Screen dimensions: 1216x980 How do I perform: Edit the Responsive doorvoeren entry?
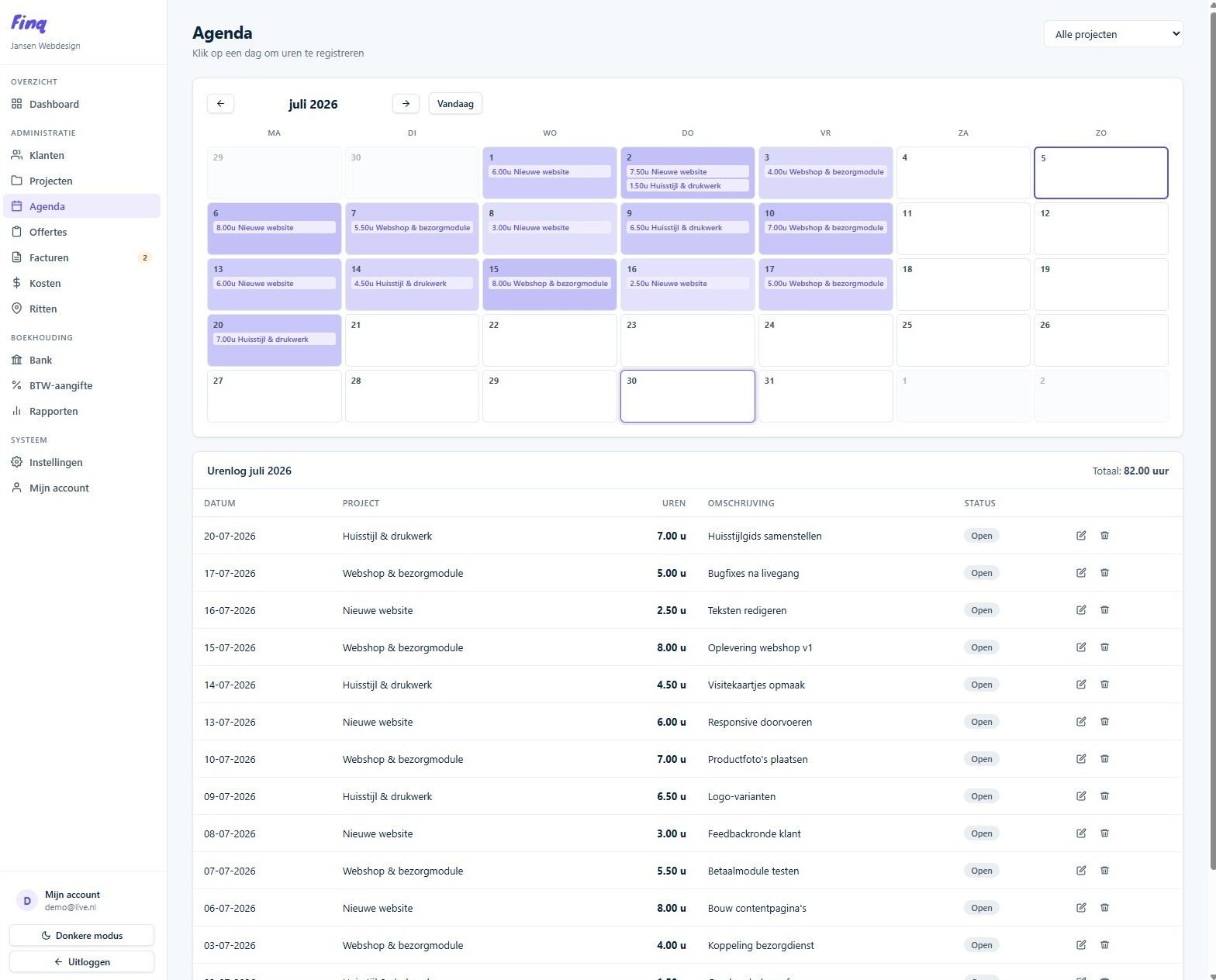1081,722
